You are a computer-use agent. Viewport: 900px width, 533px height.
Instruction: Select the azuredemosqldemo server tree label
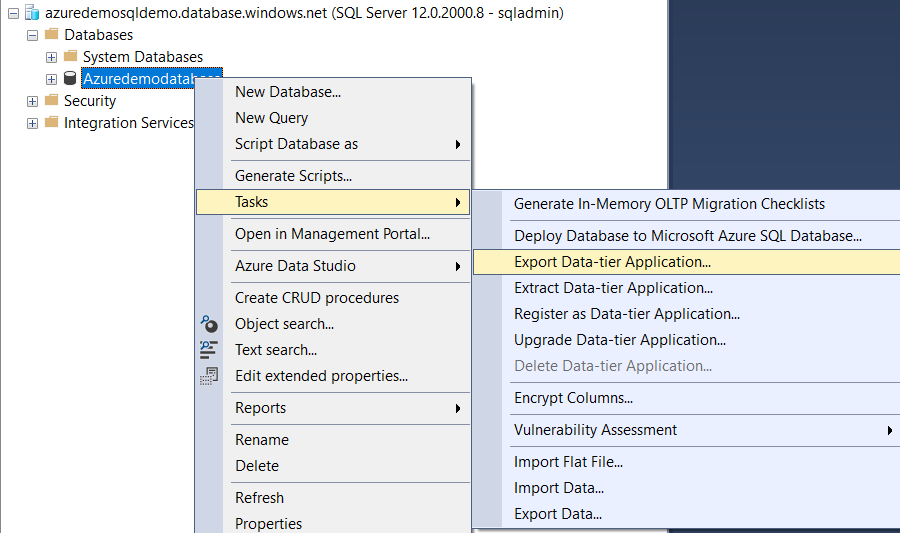pos(304,13)
